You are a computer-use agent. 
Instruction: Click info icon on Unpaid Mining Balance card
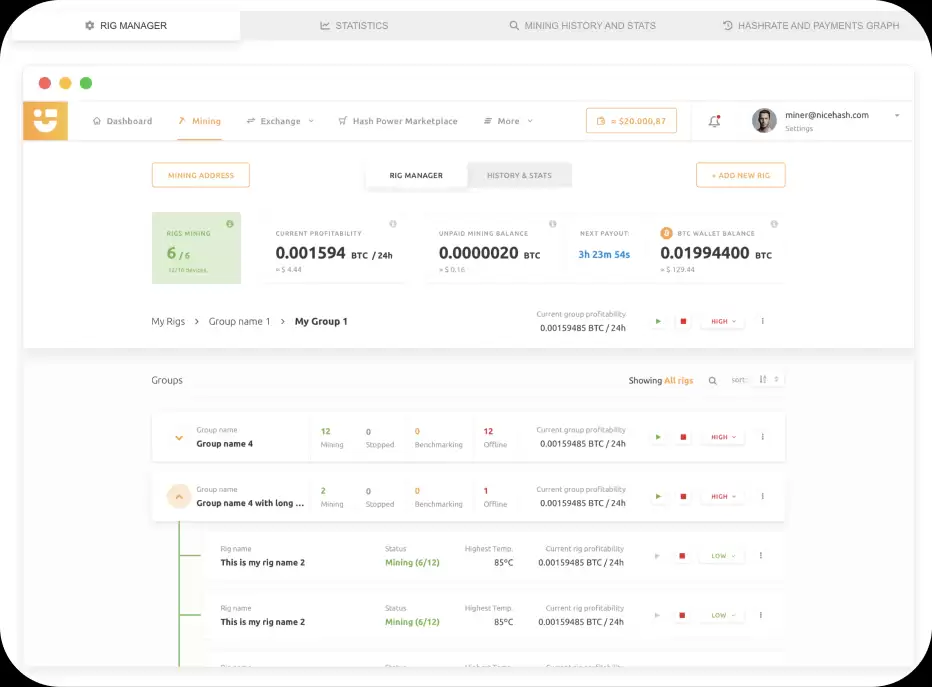point(552,224)
